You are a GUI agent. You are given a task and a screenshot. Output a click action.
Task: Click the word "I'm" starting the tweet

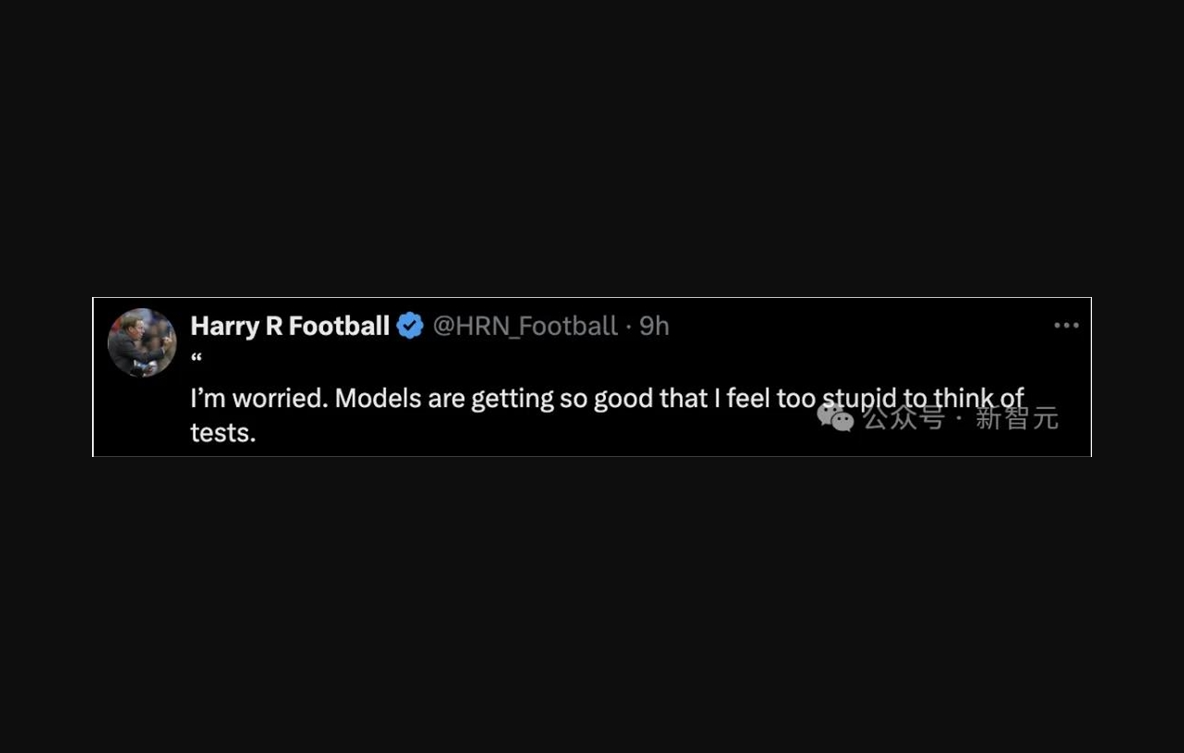208,398
